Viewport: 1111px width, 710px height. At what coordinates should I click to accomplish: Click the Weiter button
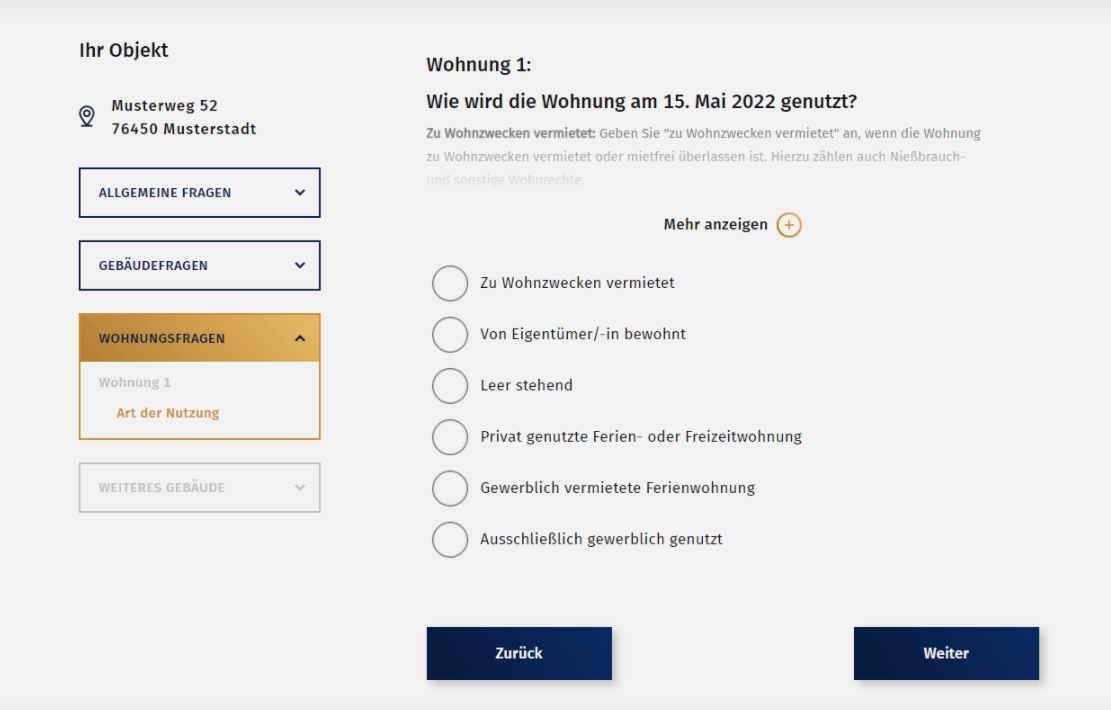(946, 653)
